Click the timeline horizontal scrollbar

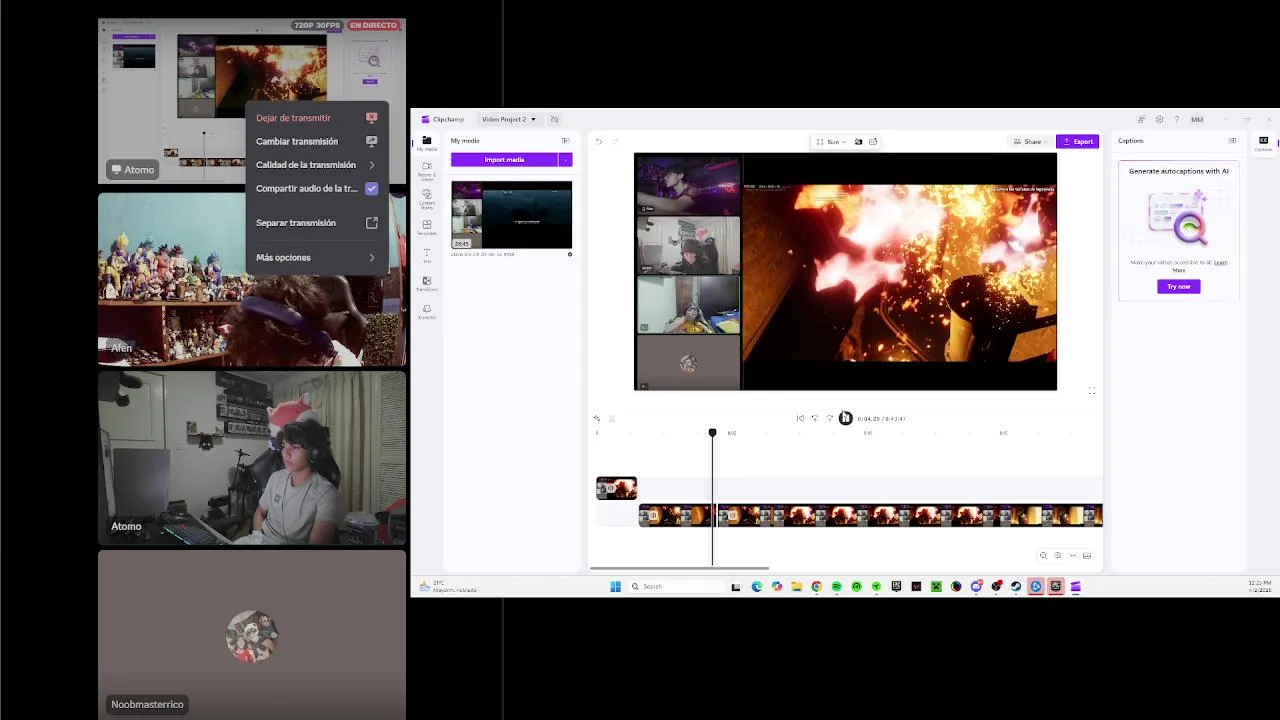click(679, 568)
